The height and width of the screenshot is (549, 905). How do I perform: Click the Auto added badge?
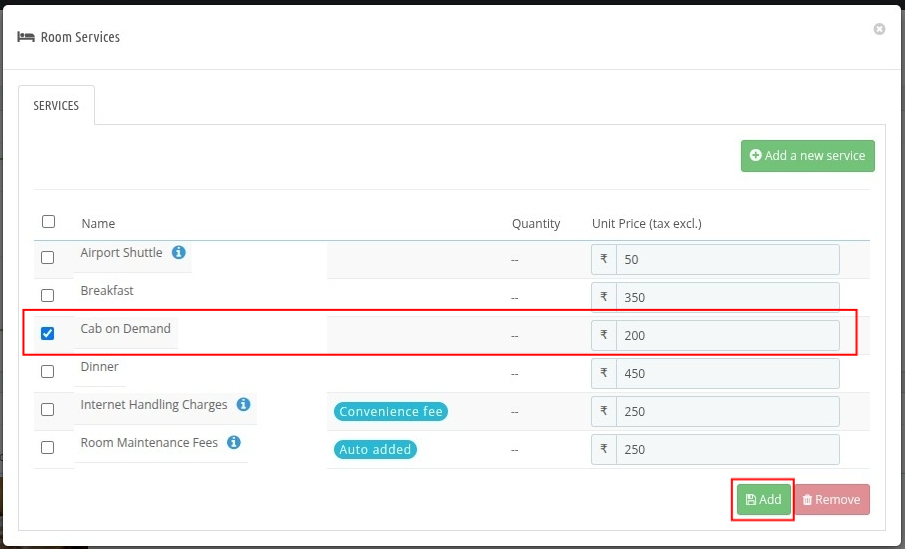pyautogui.click(x=375, y=450)
